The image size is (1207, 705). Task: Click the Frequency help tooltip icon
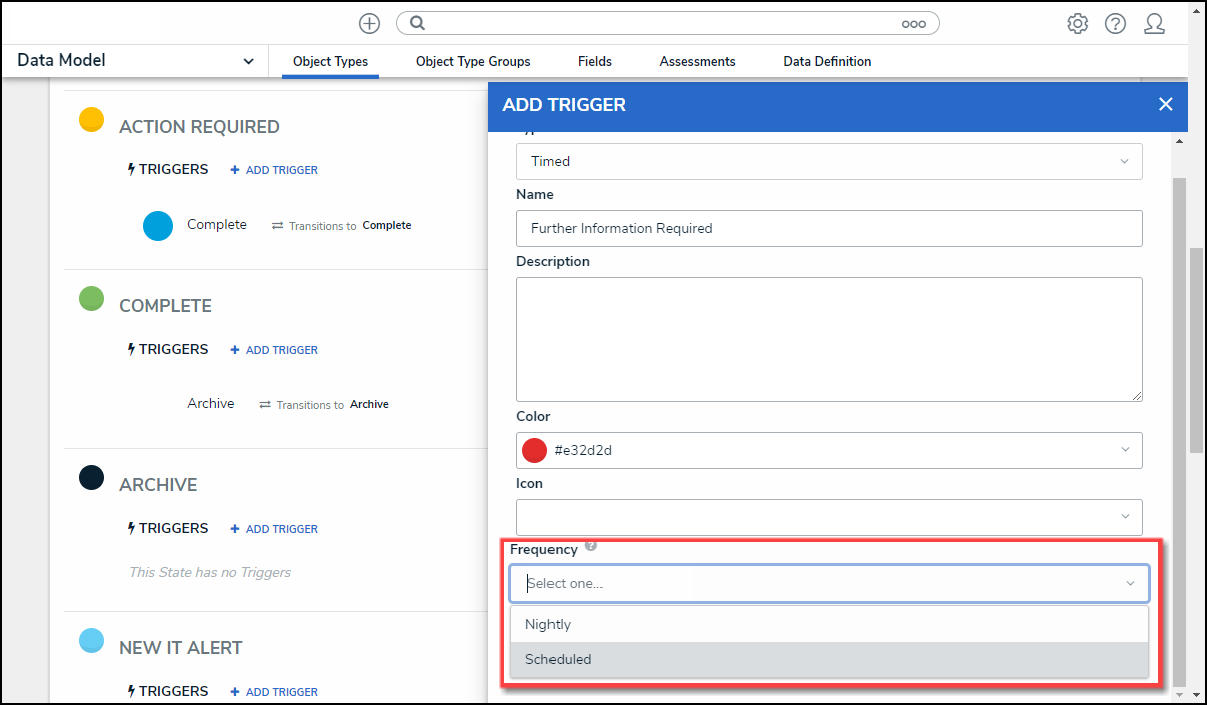click(591, 546)
